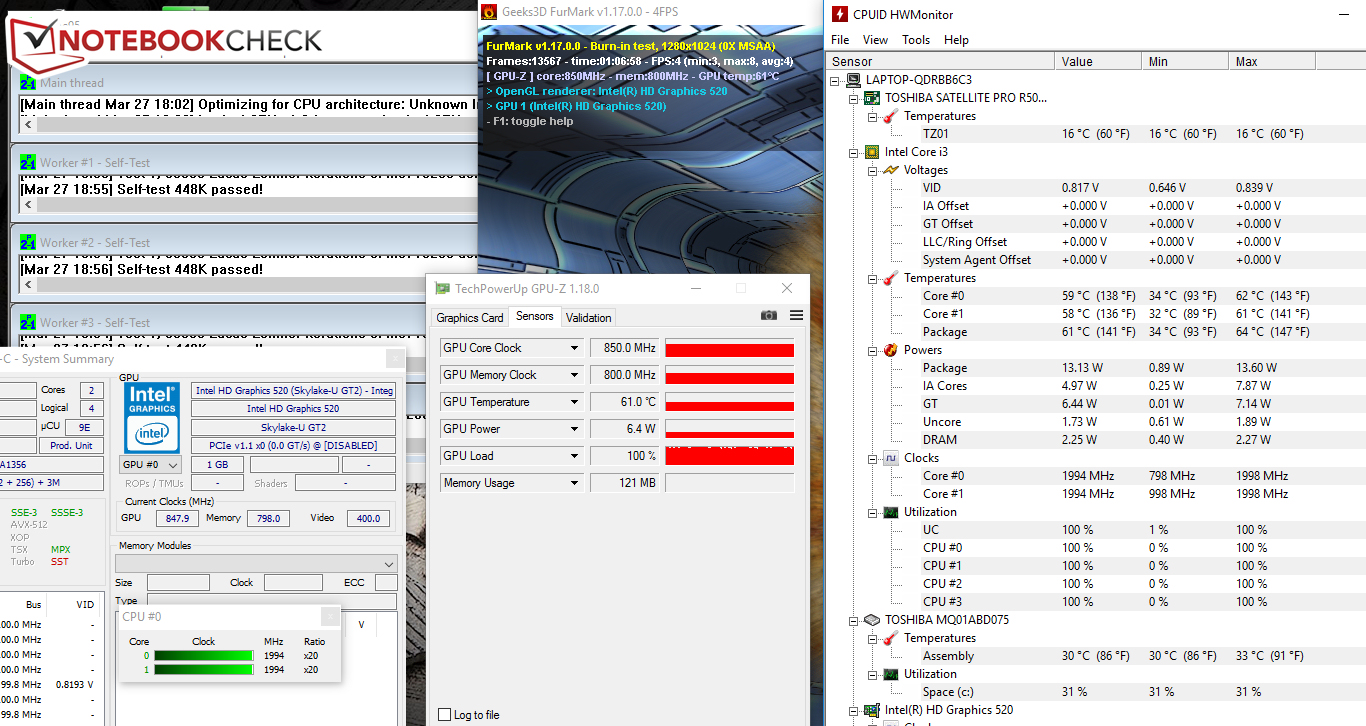Click the Intel Graphics logo in System Summary
Image resolution: width=1366 pixels, height=726 pixels.
(153, 417)
